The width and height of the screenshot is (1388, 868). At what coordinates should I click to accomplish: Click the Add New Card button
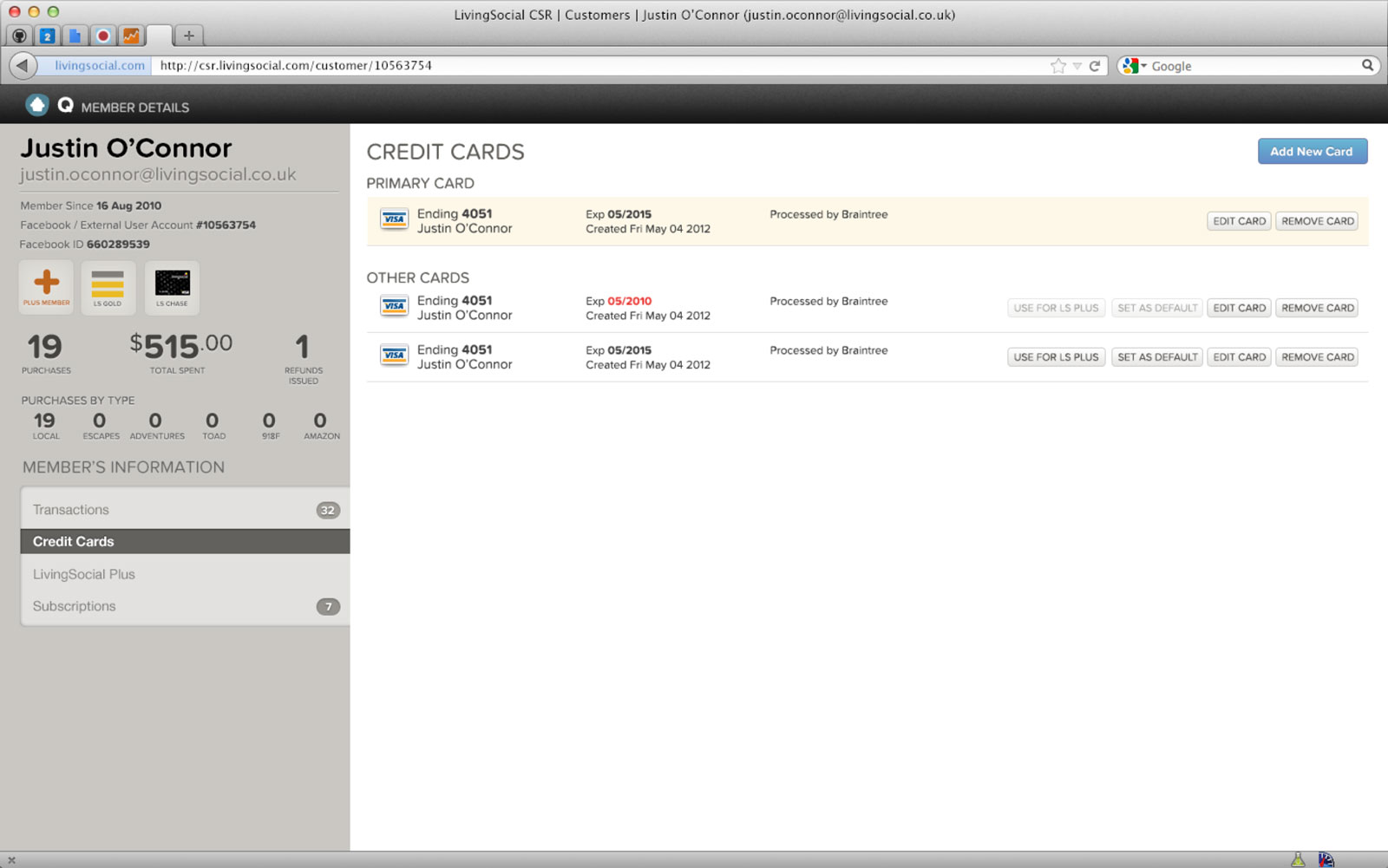[1313, 151]
